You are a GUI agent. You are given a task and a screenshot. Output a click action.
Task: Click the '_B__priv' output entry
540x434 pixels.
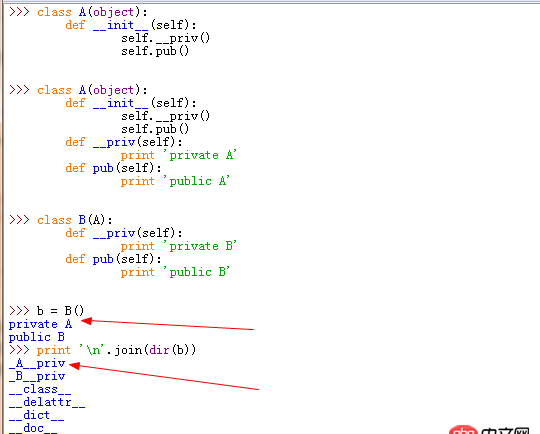click(37, 376)
